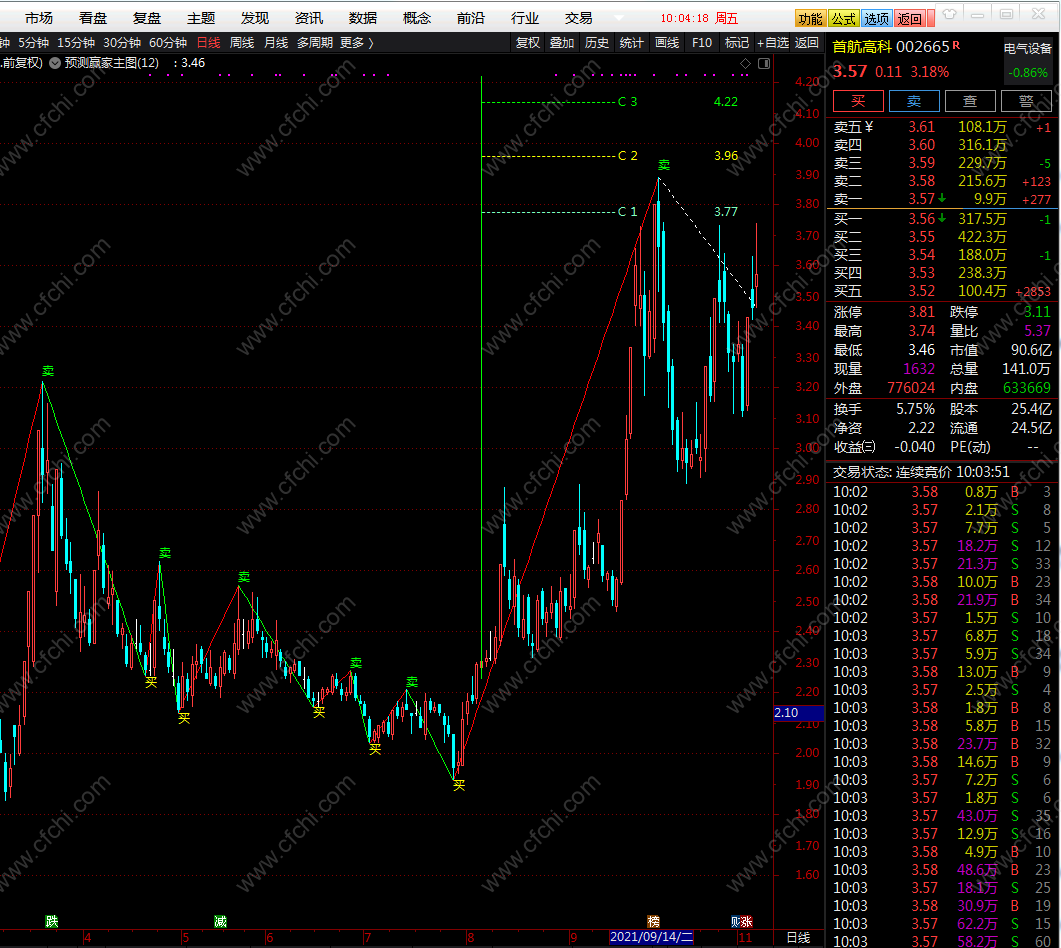Screen dimensions: 1061x948
Task: Click the orange 功能 button
Action: 811,18
